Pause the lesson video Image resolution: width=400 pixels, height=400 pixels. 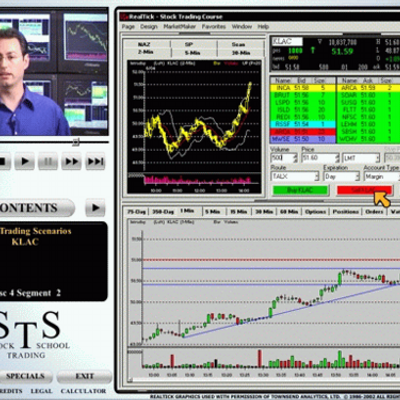coord(48,162)
